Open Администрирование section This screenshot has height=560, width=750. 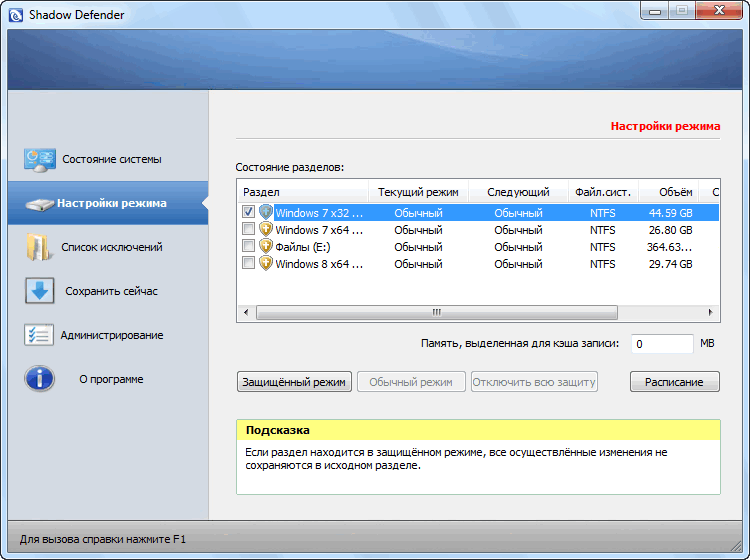(108, 335)
